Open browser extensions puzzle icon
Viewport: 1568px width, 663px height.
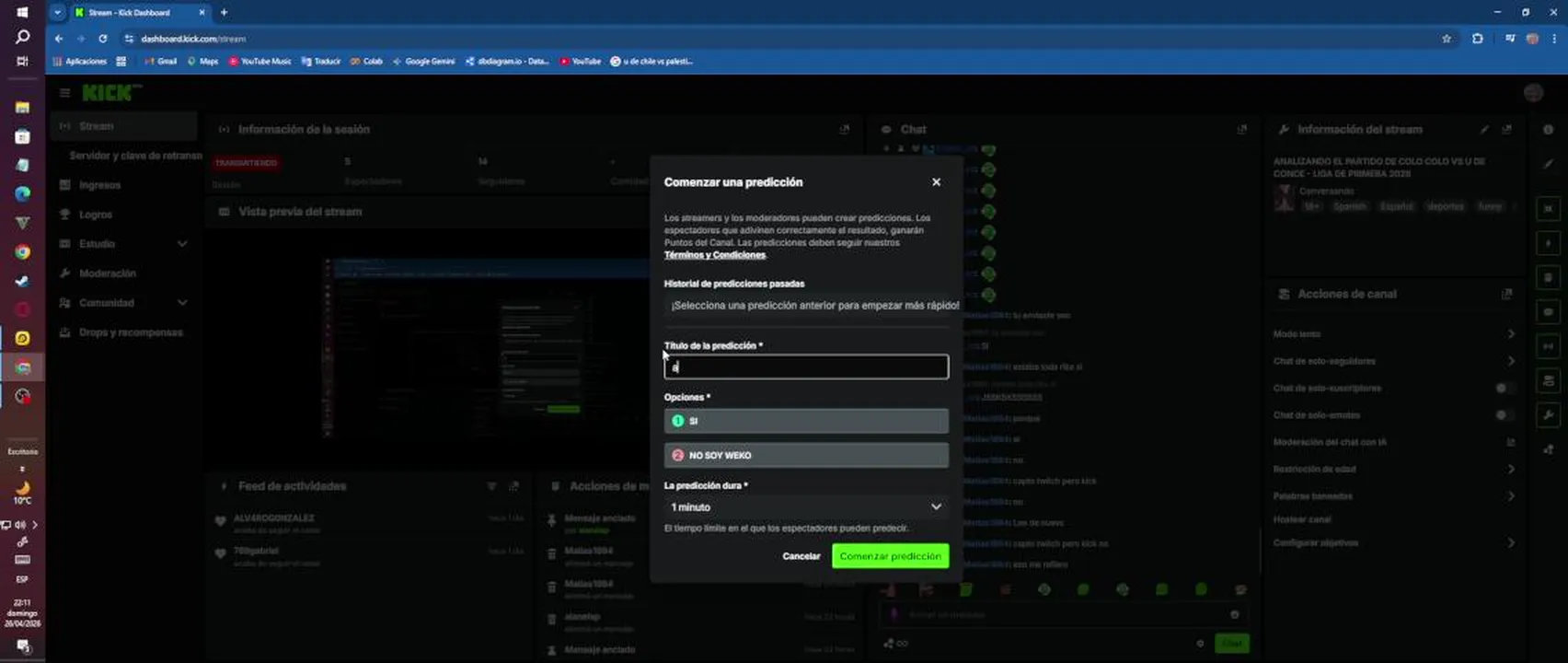point(1478,39)
